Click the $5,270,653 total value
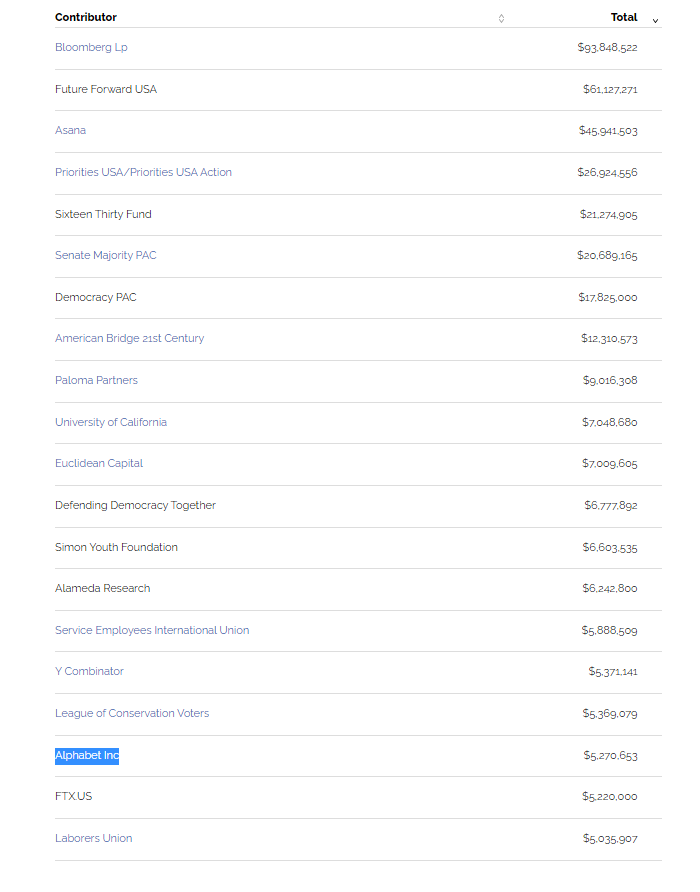The image size is (700, 892). [x=611, y=755]
